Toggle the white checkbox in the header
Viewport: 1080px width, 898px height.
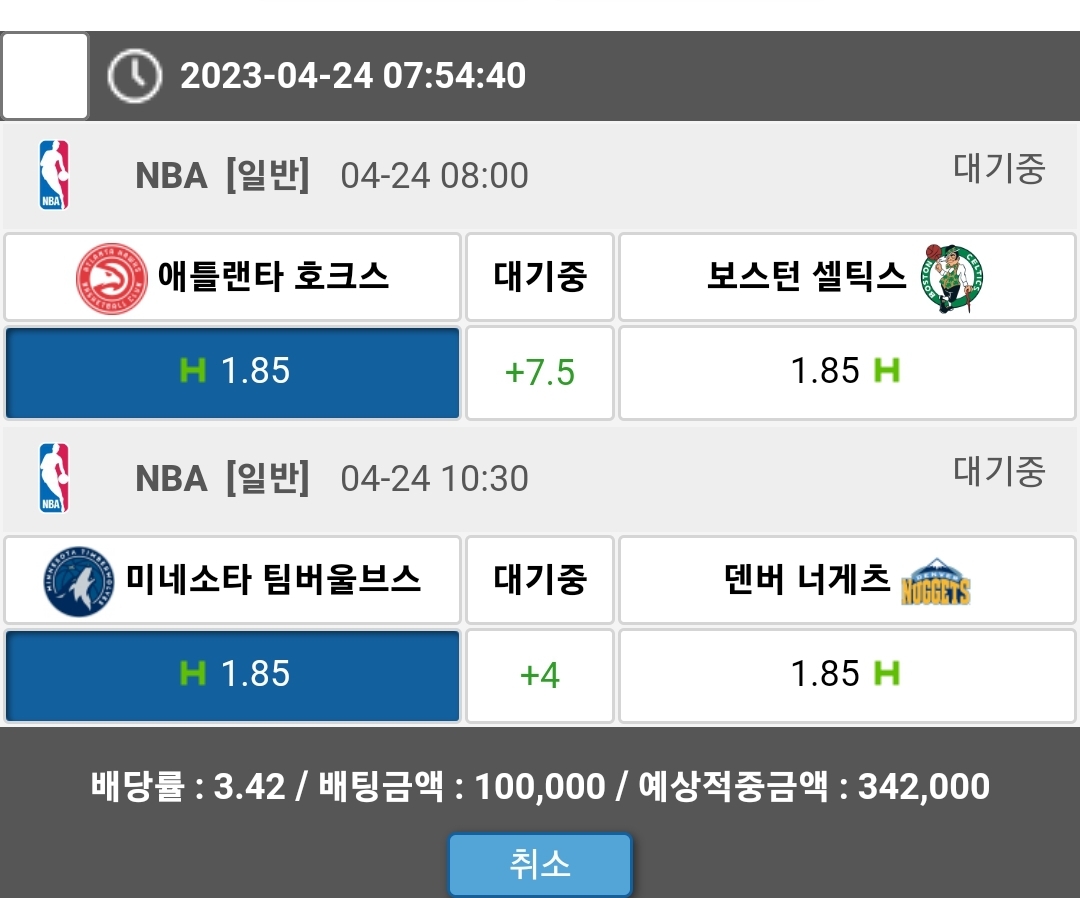(45, 76)
